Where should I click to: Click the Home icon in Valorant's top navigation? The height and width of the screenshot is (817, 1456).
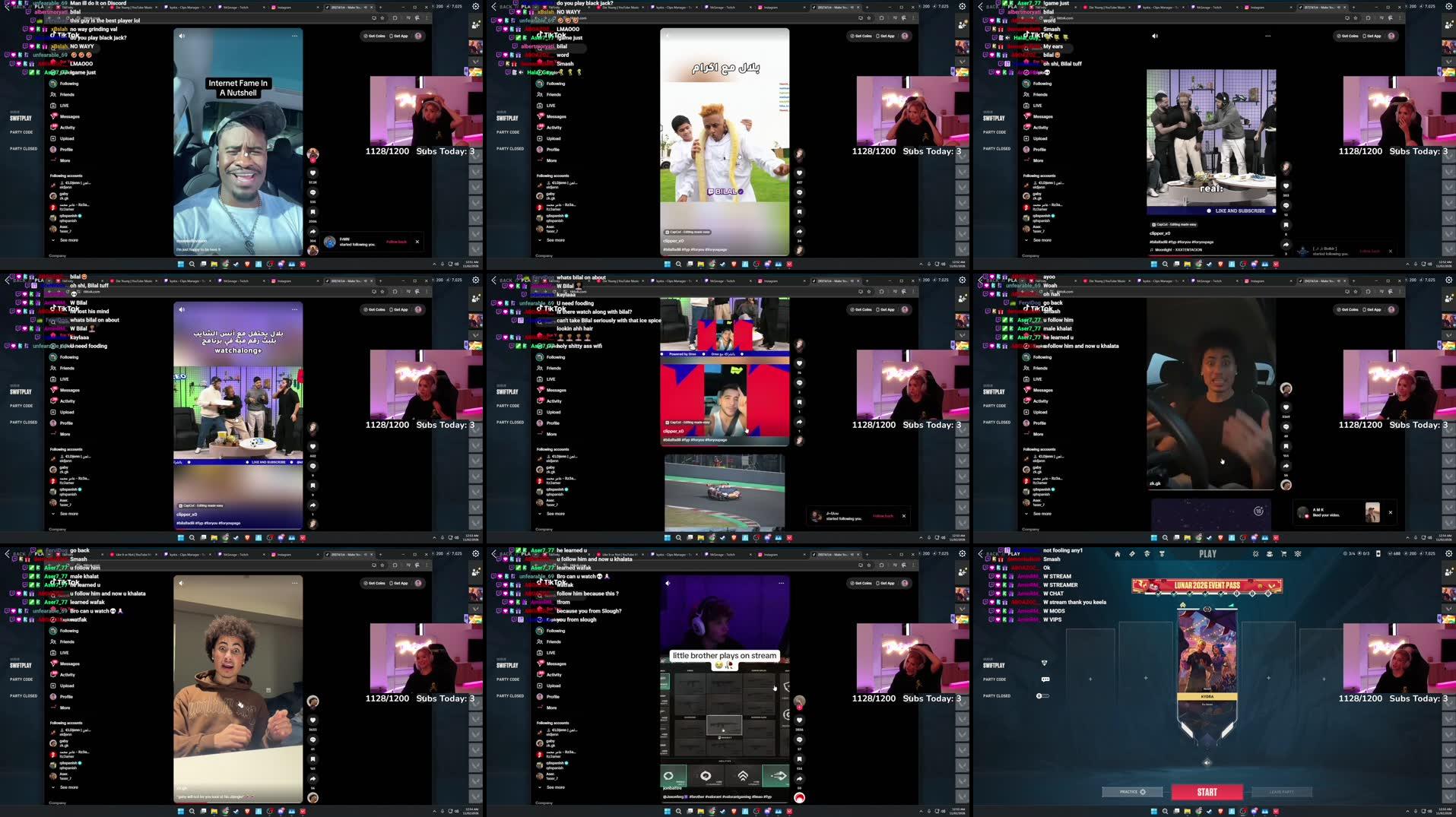pyautogui.click(x=1117, y=554)
